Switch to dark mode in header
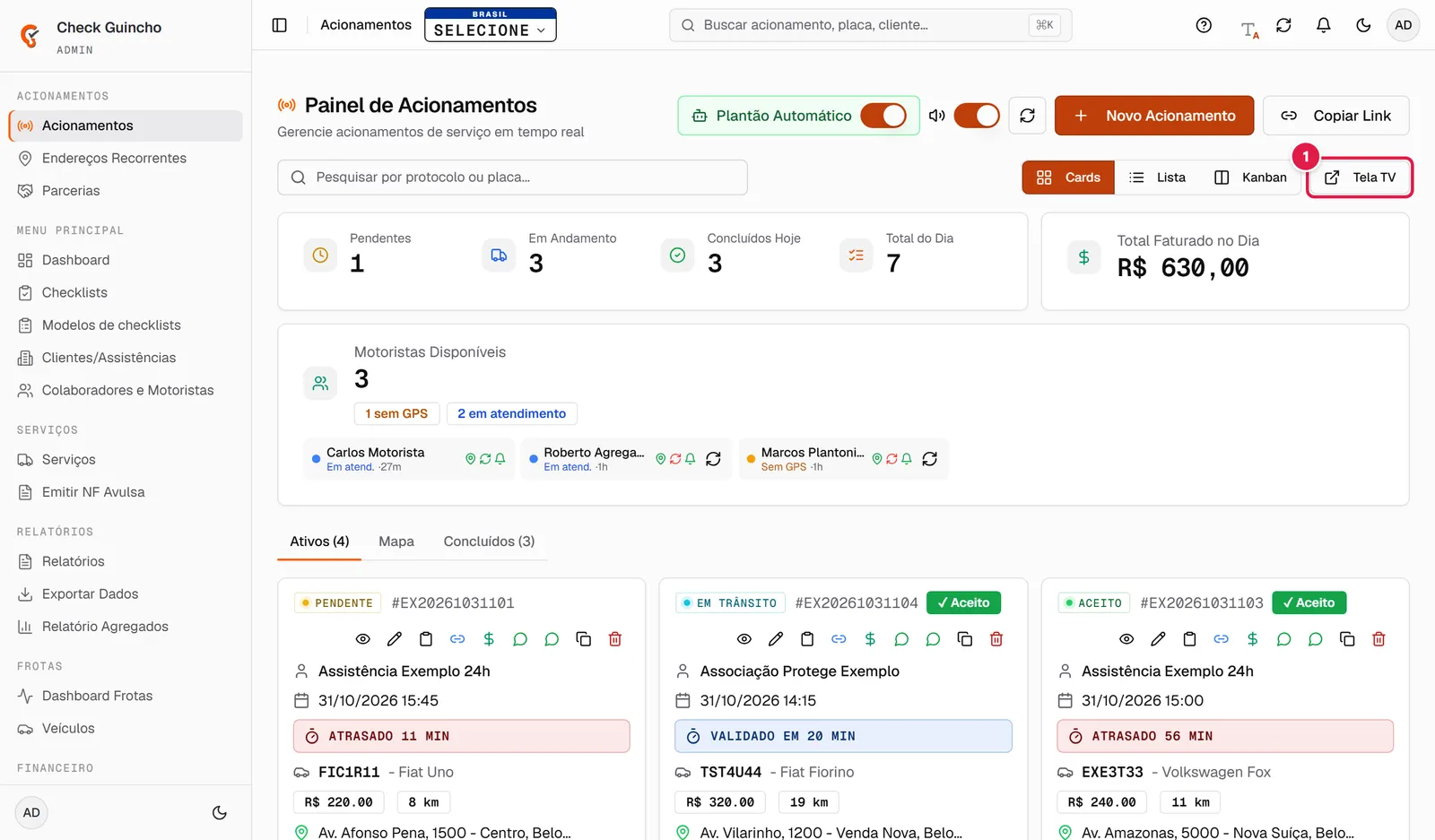This screenshot has width=1435, height=840. point(1363,25)
